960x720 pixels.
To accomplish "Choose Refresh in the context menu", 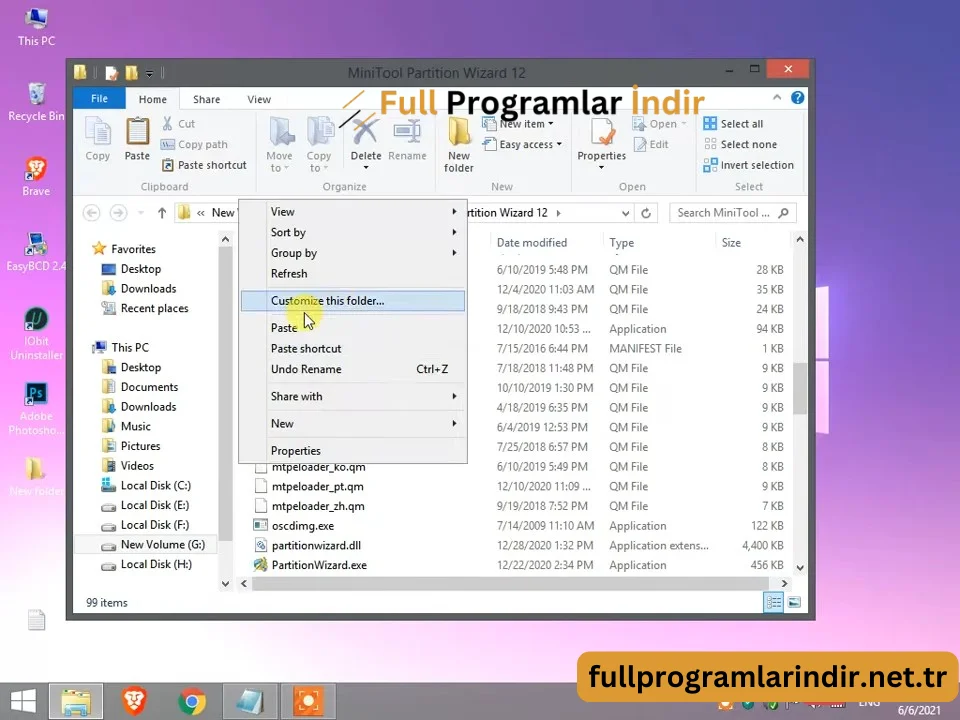I will 353,274.
